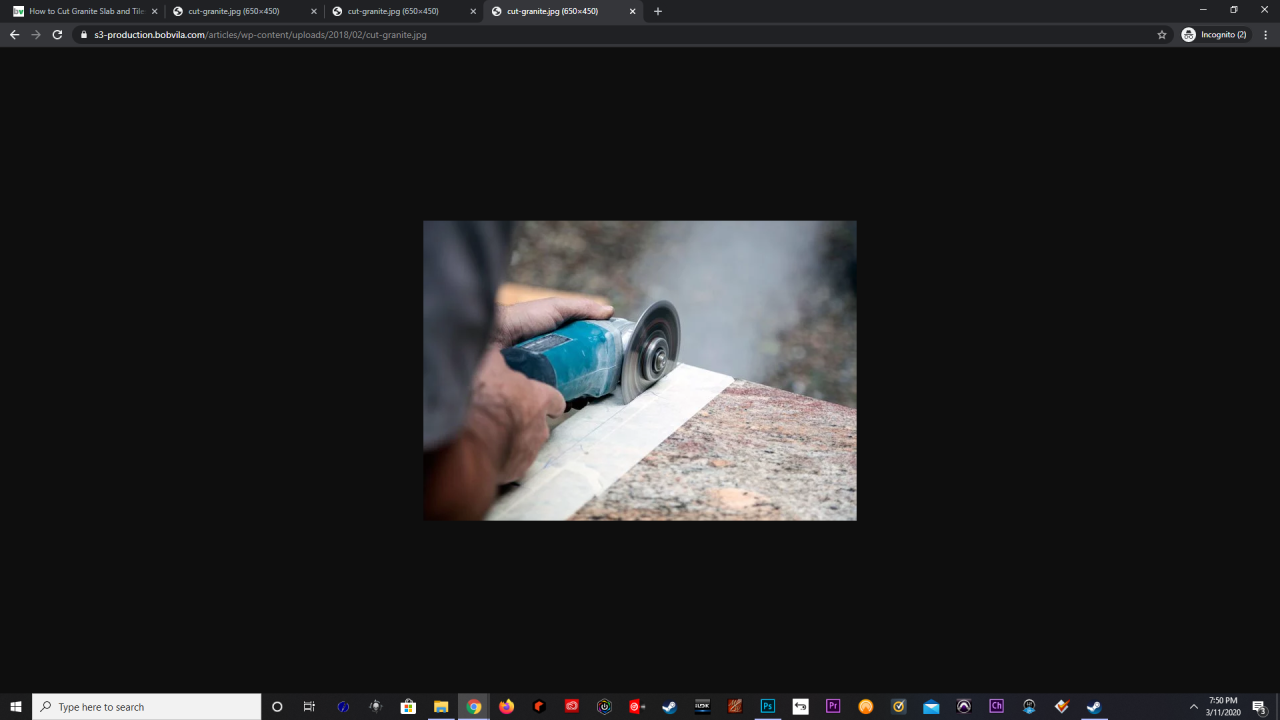Show hidden system tray icons
Viewport: 1280px width, 720px height.
[x=1193, y=707]
